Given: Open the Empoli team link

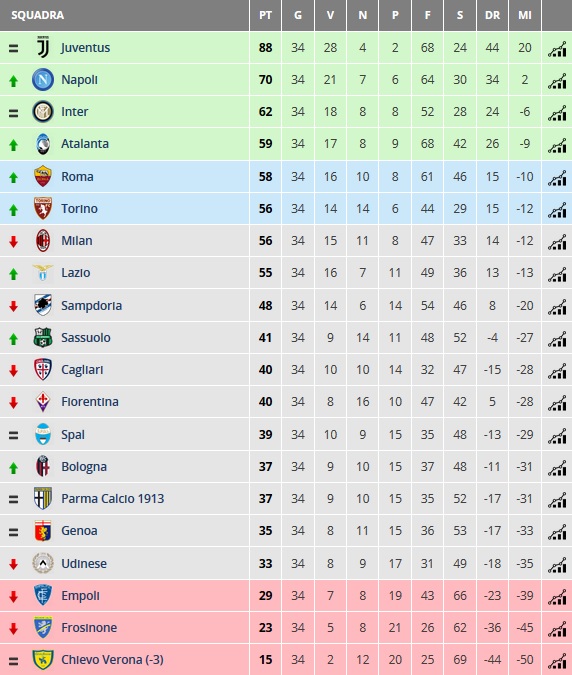Looking at the screenshot, I should click(80, 595).
